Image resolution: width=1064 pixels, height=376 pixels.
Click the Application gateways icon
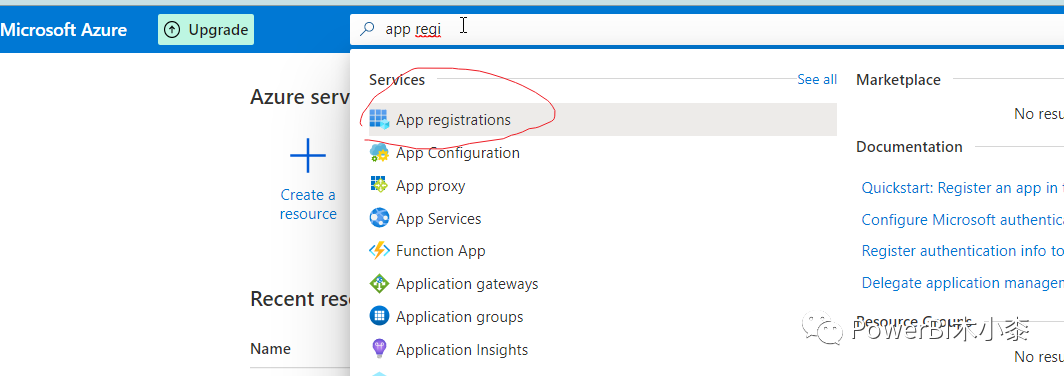pyautogui.click(x=379, y=284)
